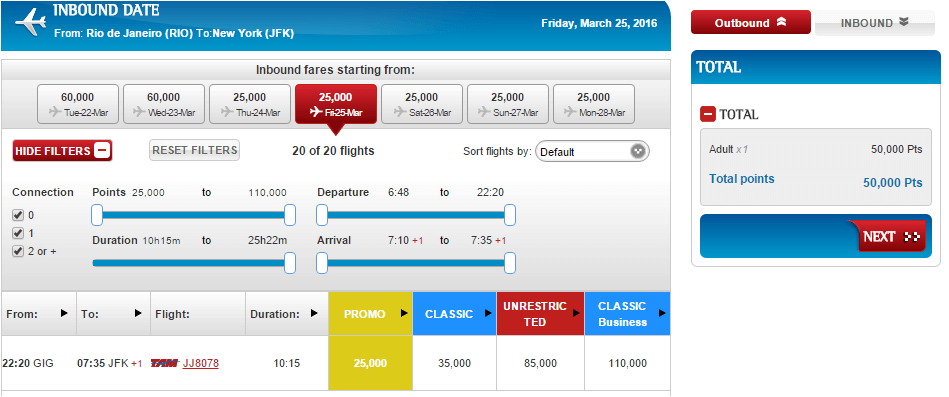Uncheck the 0 connections checkbox
The width and height of the screenshot is (949, 397).
click(18, 215)
